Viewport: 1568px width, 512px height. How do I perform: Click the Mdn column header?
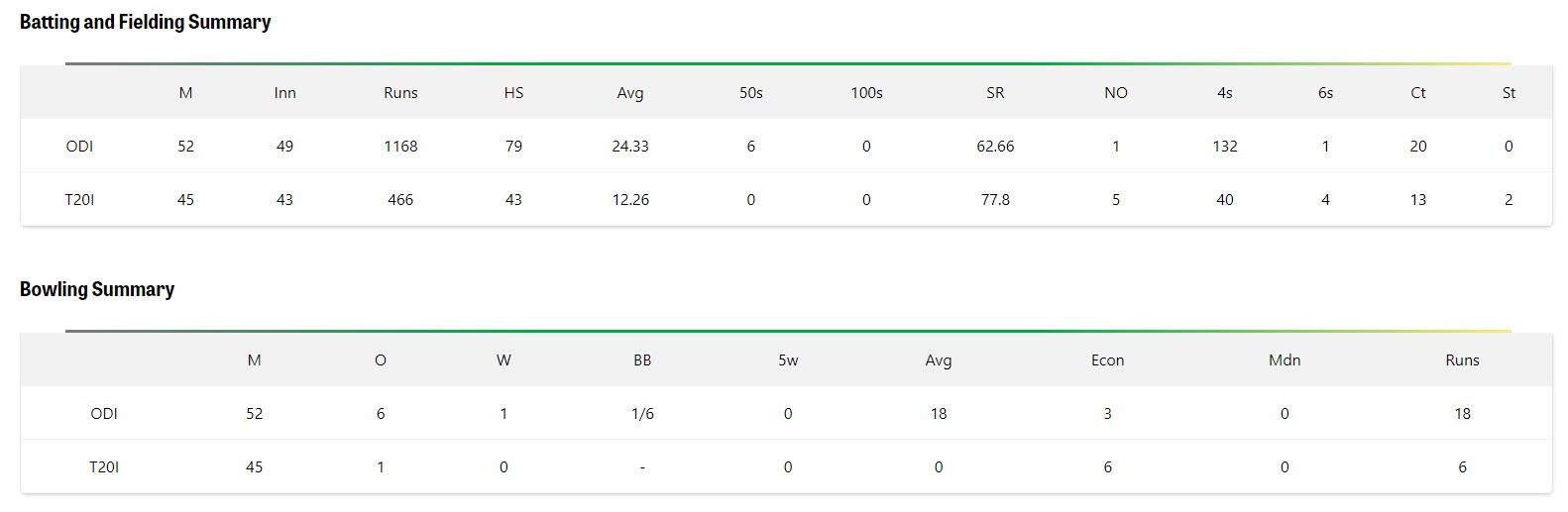[1285, 360]
